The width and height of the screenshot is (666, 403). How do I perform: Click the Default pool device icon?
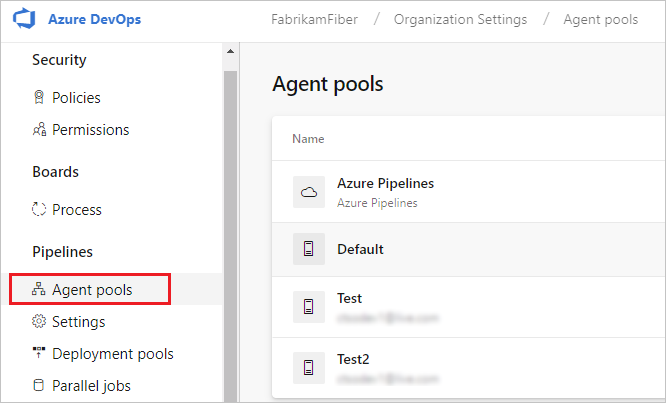pyautogui.click(x=309, y=249)
